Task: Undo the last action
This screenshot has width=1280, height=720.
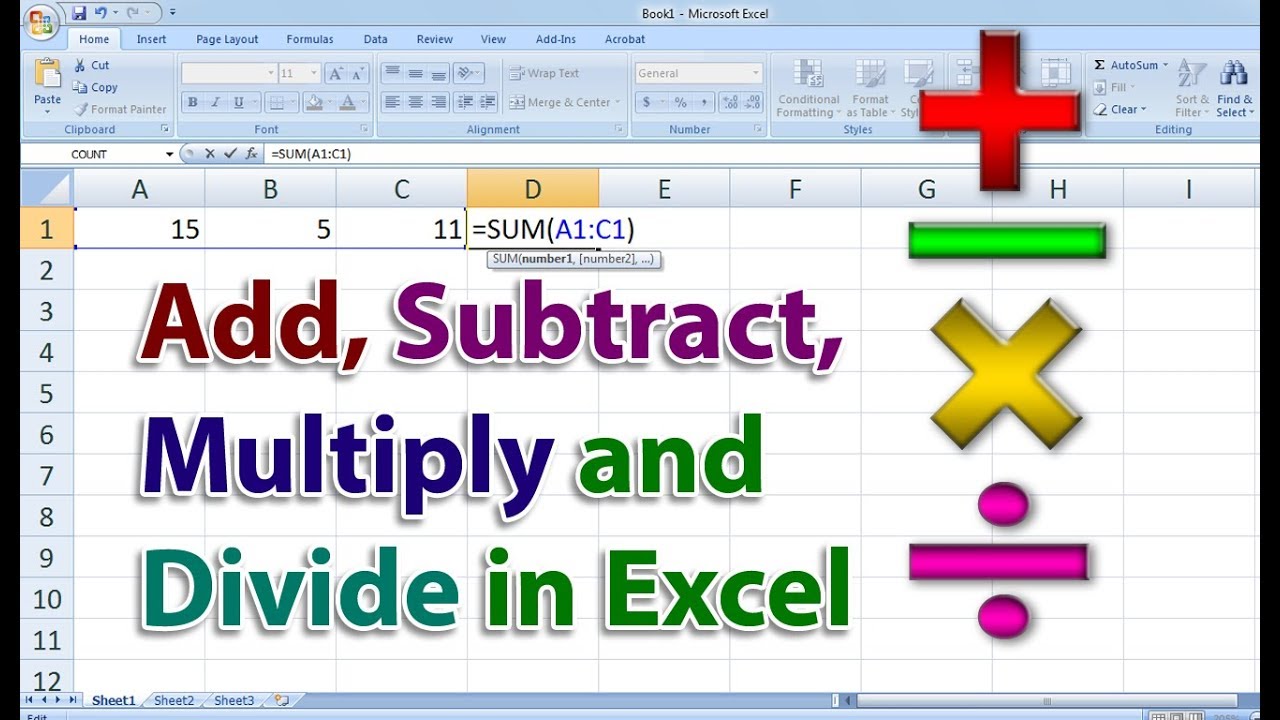Action: 101,13
